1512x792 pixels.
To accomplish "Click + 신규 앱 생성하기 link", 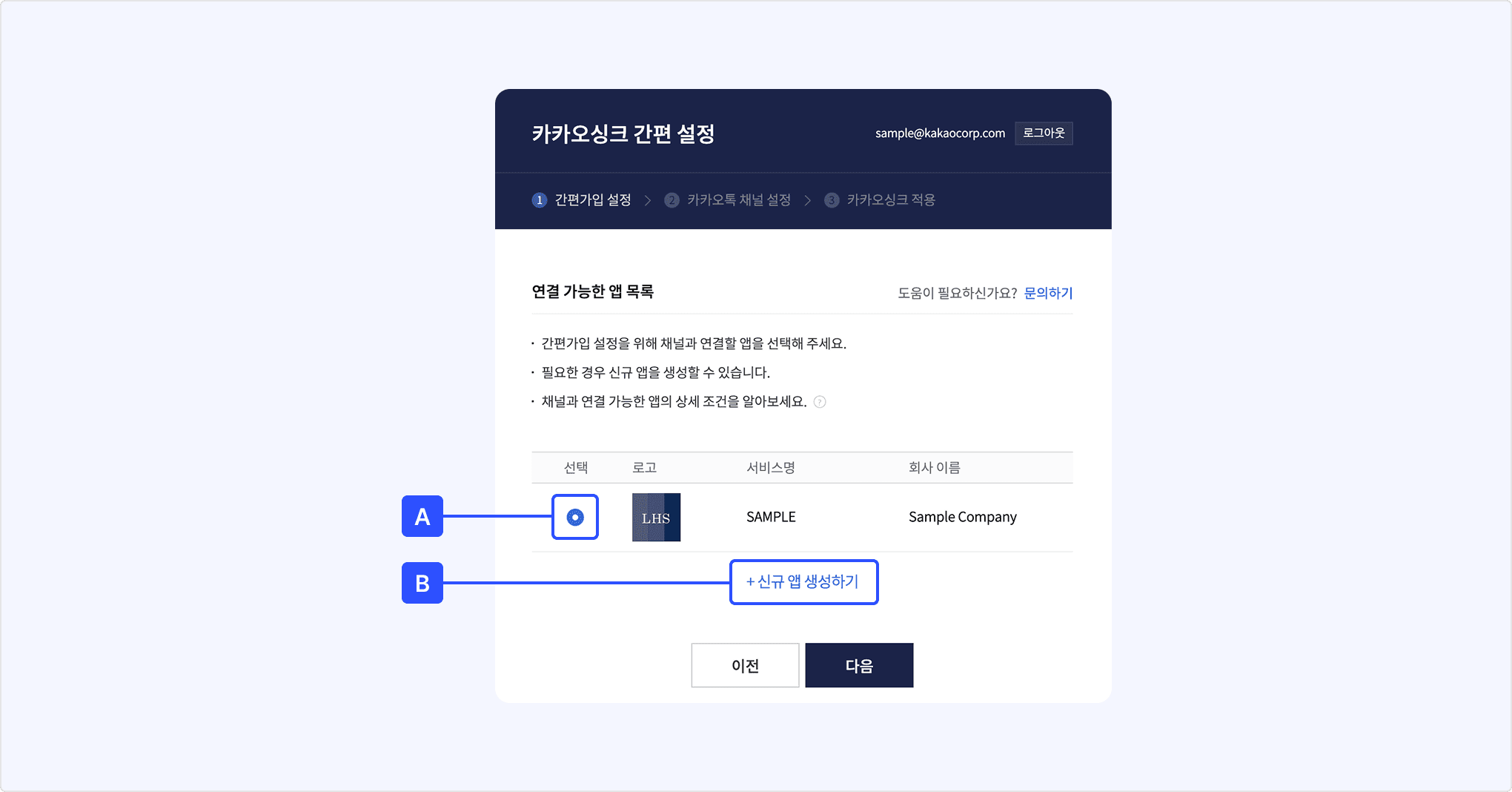I will pos(803,581).
